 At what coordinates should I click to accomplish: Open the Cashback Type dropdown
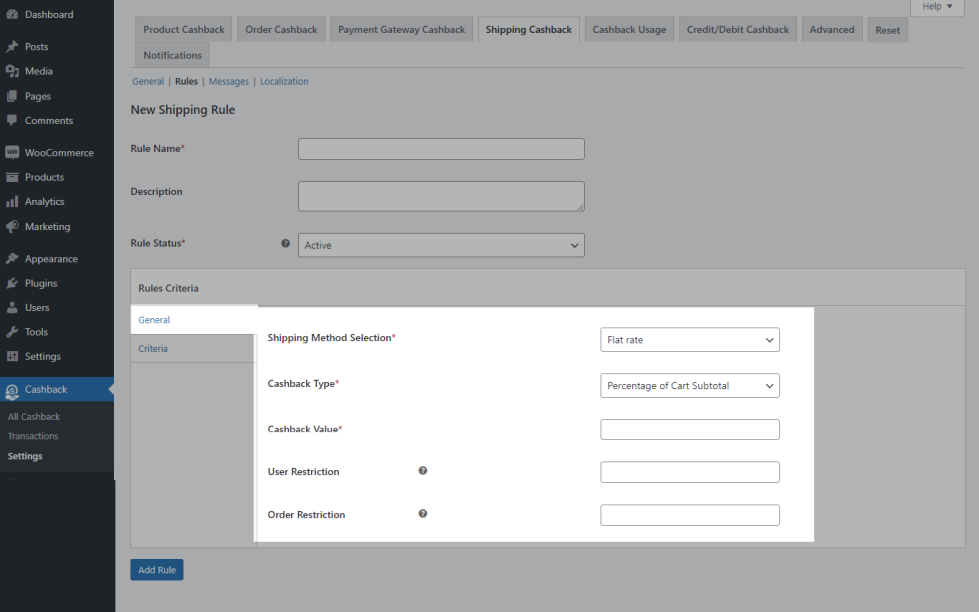(x=689, y=386)
